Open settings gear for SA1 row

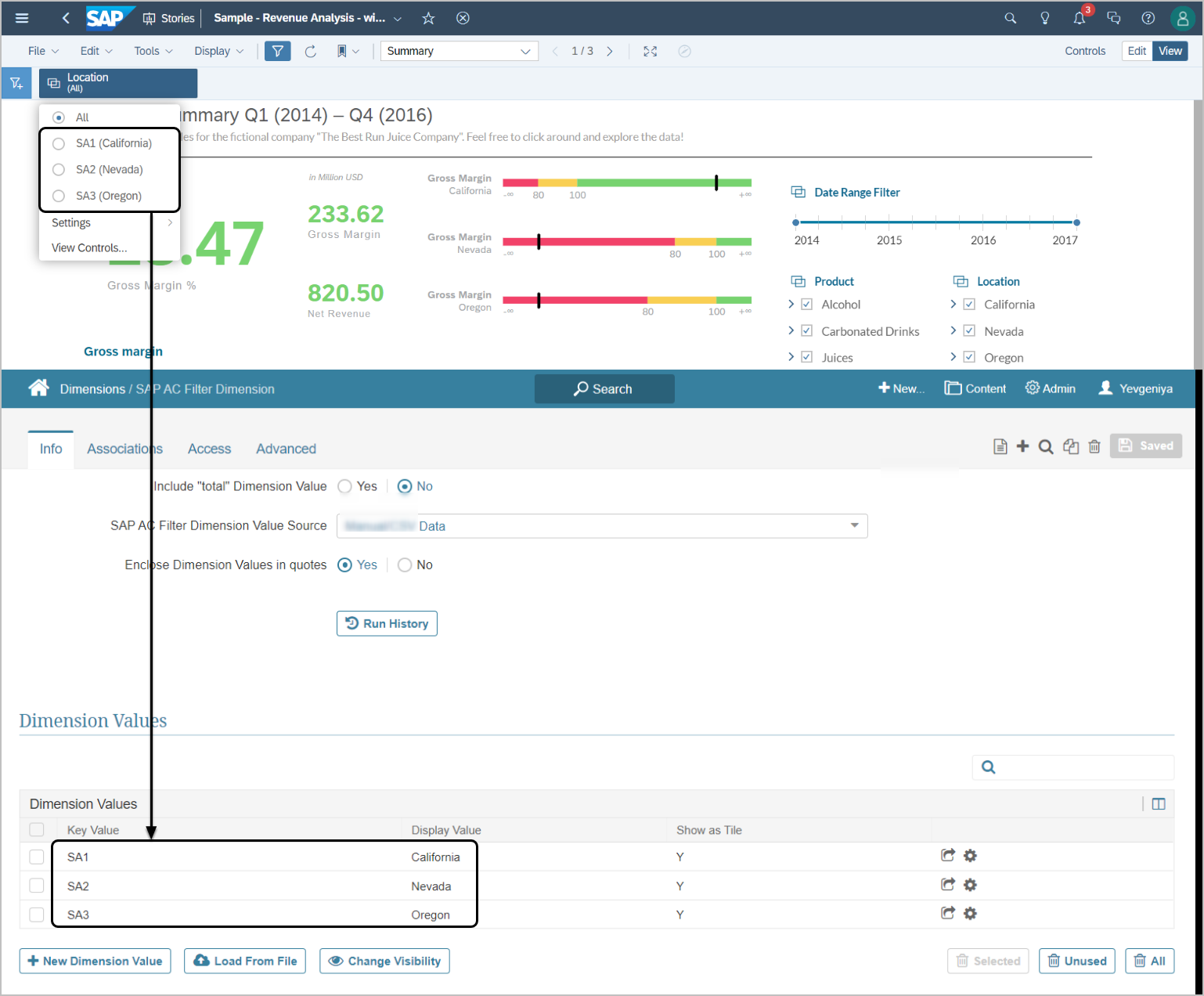pos(970,856)
